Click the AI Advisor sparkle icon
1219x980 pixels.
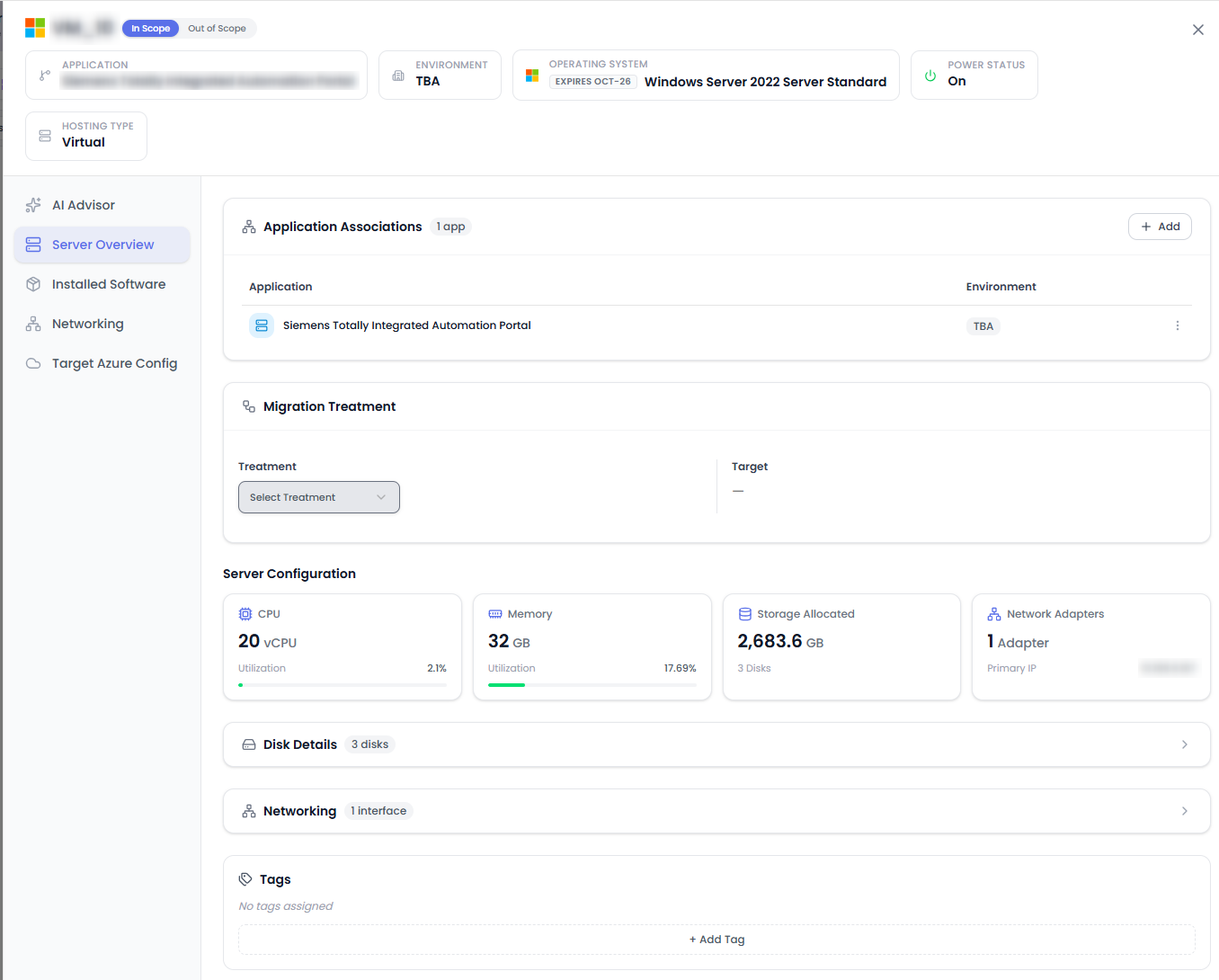tap(33, 205)
